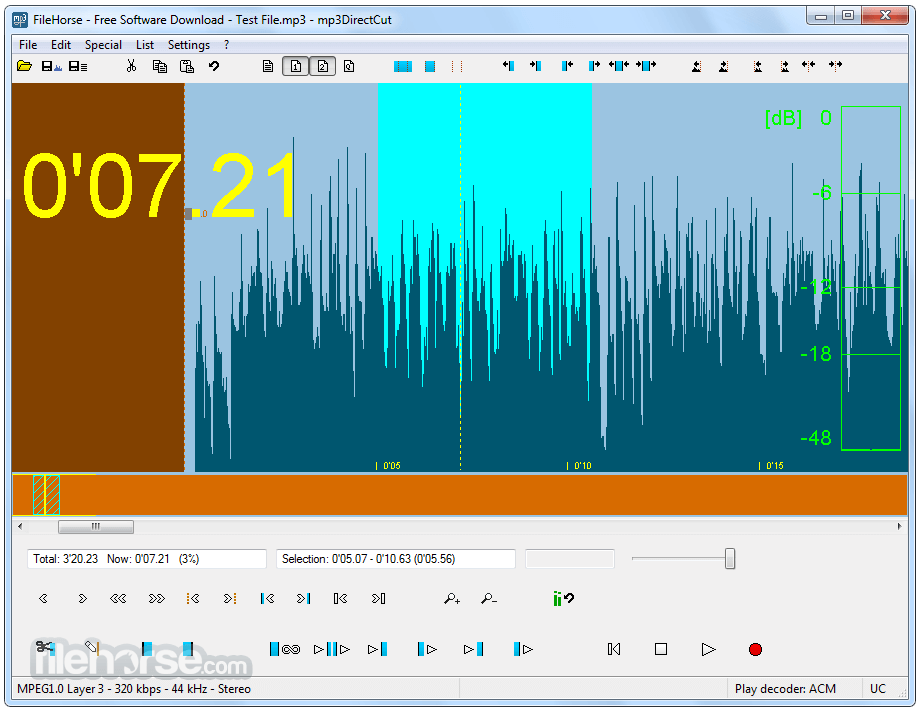Viewport: 920px width, 710px height.
Task: Toggle the page 1 view button
Action: coord(295,66)
